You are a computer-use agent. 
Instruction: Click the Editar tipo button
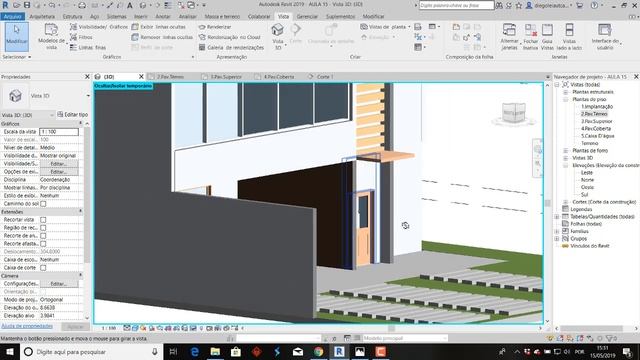click(73, 115)
